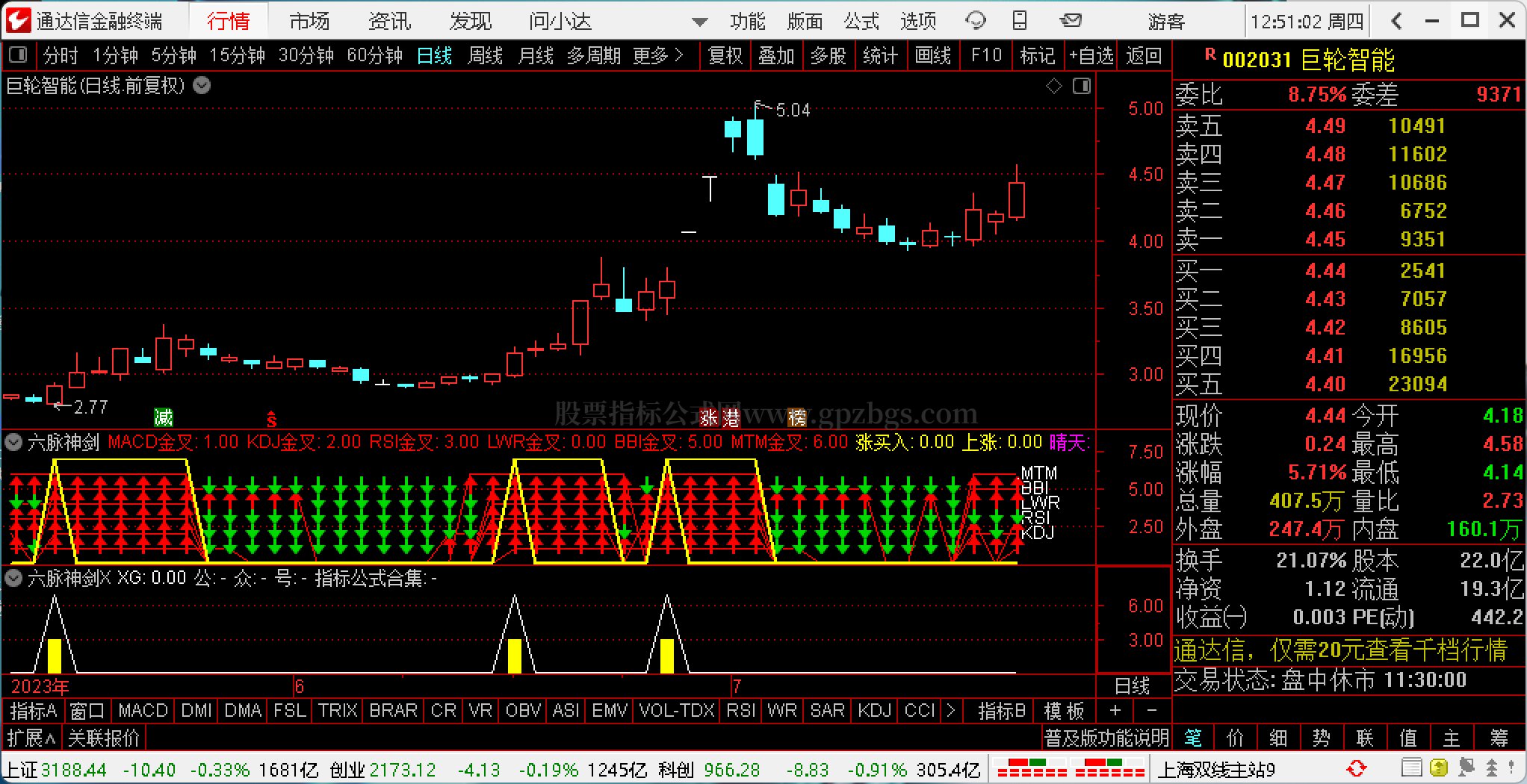Viewport: 1527px width, 784px height.
Task: Click the 复权 button
Action: coord(725,55)
